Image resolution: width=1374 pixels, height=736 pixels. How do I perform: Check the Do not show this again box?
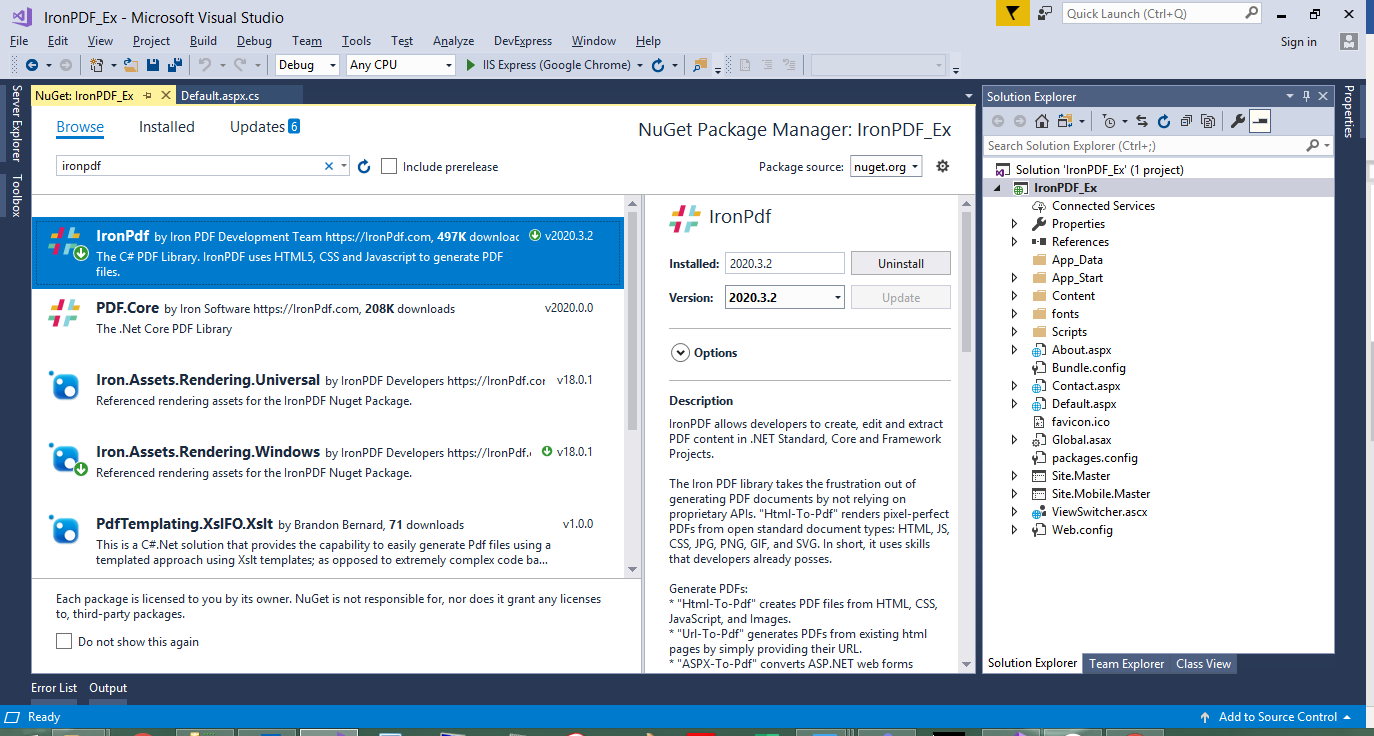tap(64, 641)
